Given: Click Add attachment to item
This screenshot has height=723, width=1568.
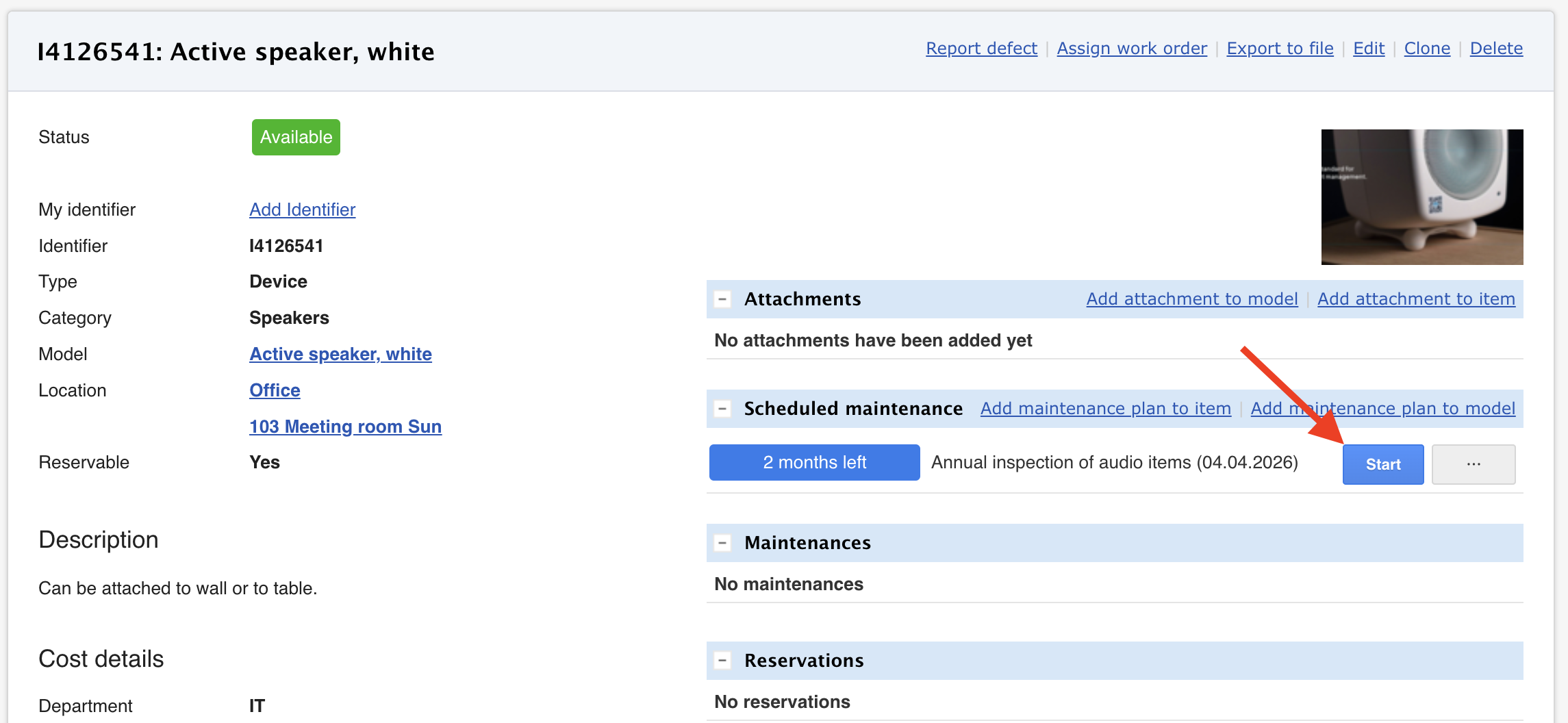Looking at the screenshot, I should 1416,299.
